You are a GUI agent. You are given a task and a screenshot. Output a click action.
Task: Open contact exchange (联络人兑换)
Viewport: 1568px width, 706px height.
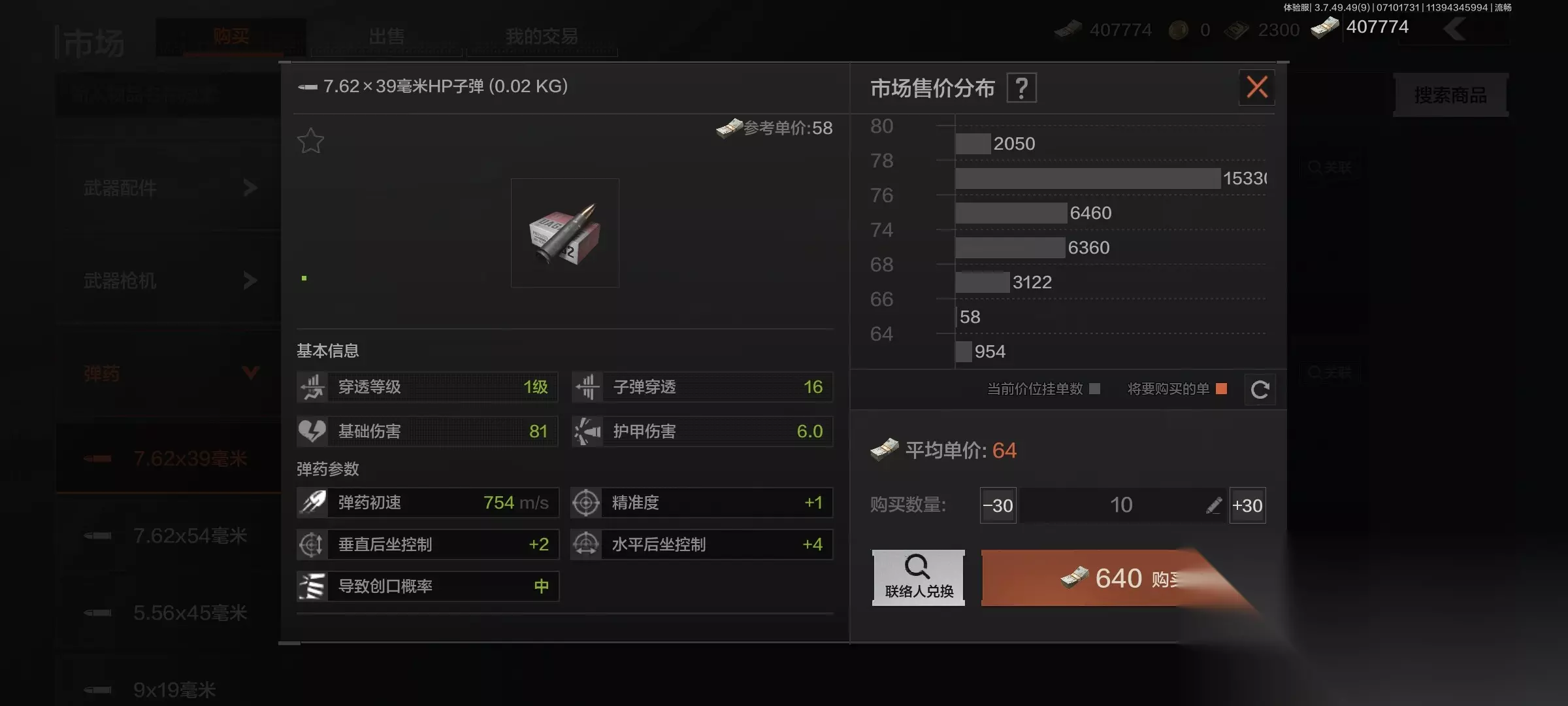click(x=919, y=578)
